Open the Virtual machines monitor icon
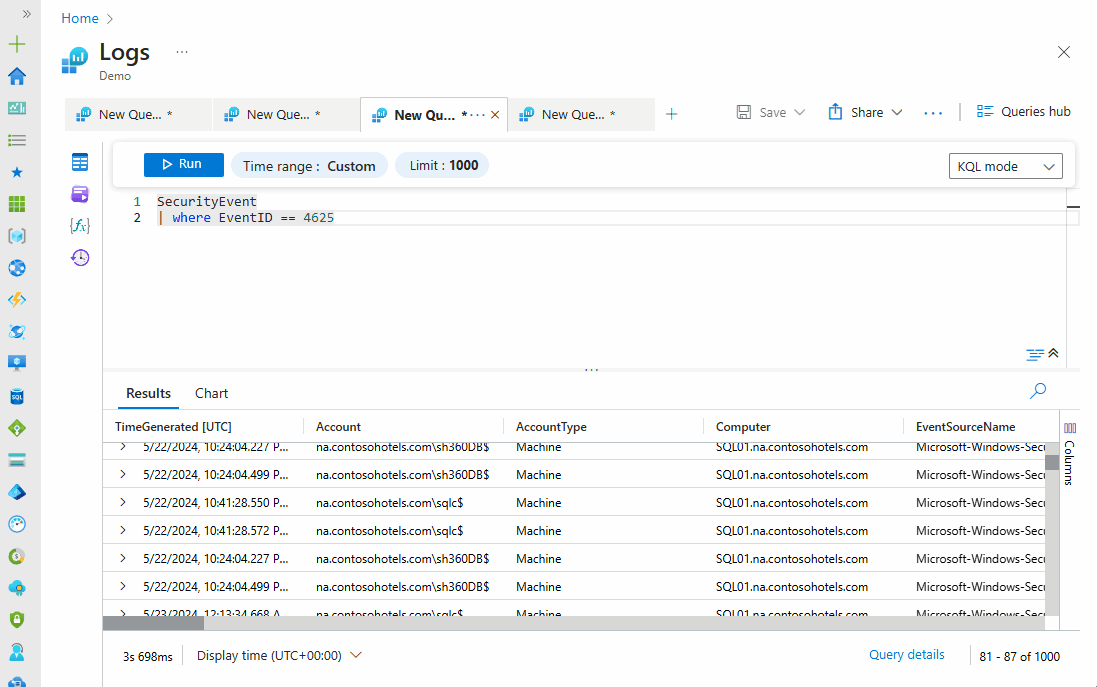Image resolution: width=1097 pixels, height=687 pixels. coord(17,363)
